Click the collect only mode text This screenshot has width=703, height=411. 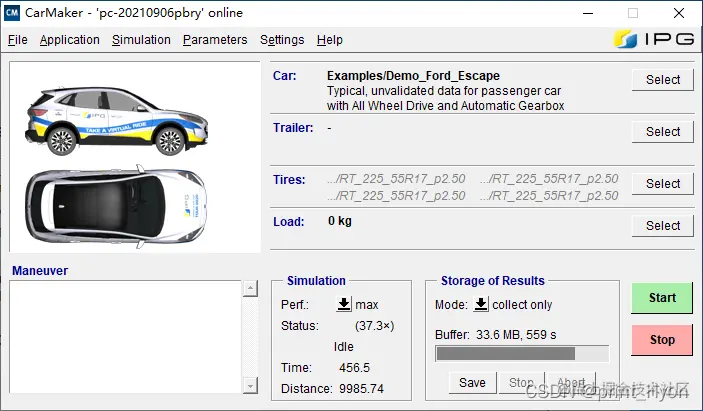522,305
